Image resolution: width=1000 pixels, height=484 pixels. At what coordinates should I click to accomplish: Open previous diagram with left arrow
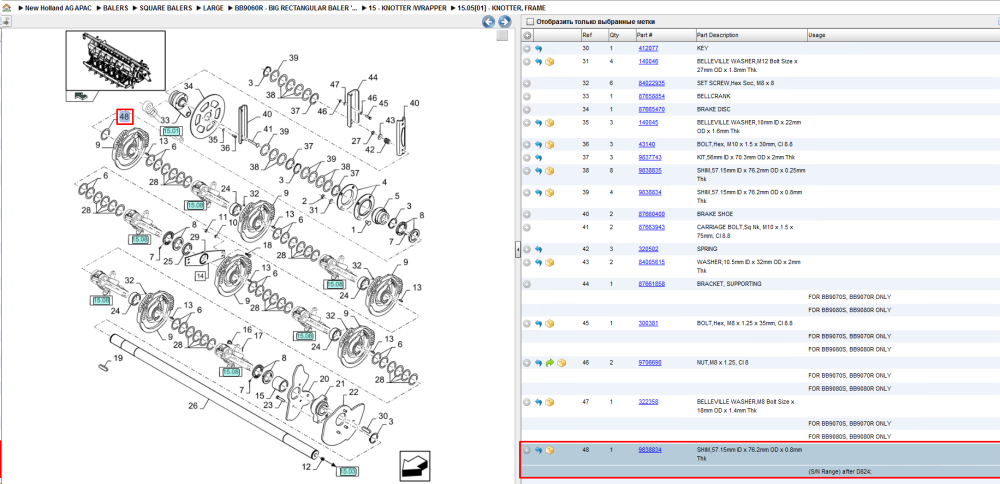point(489,22)
